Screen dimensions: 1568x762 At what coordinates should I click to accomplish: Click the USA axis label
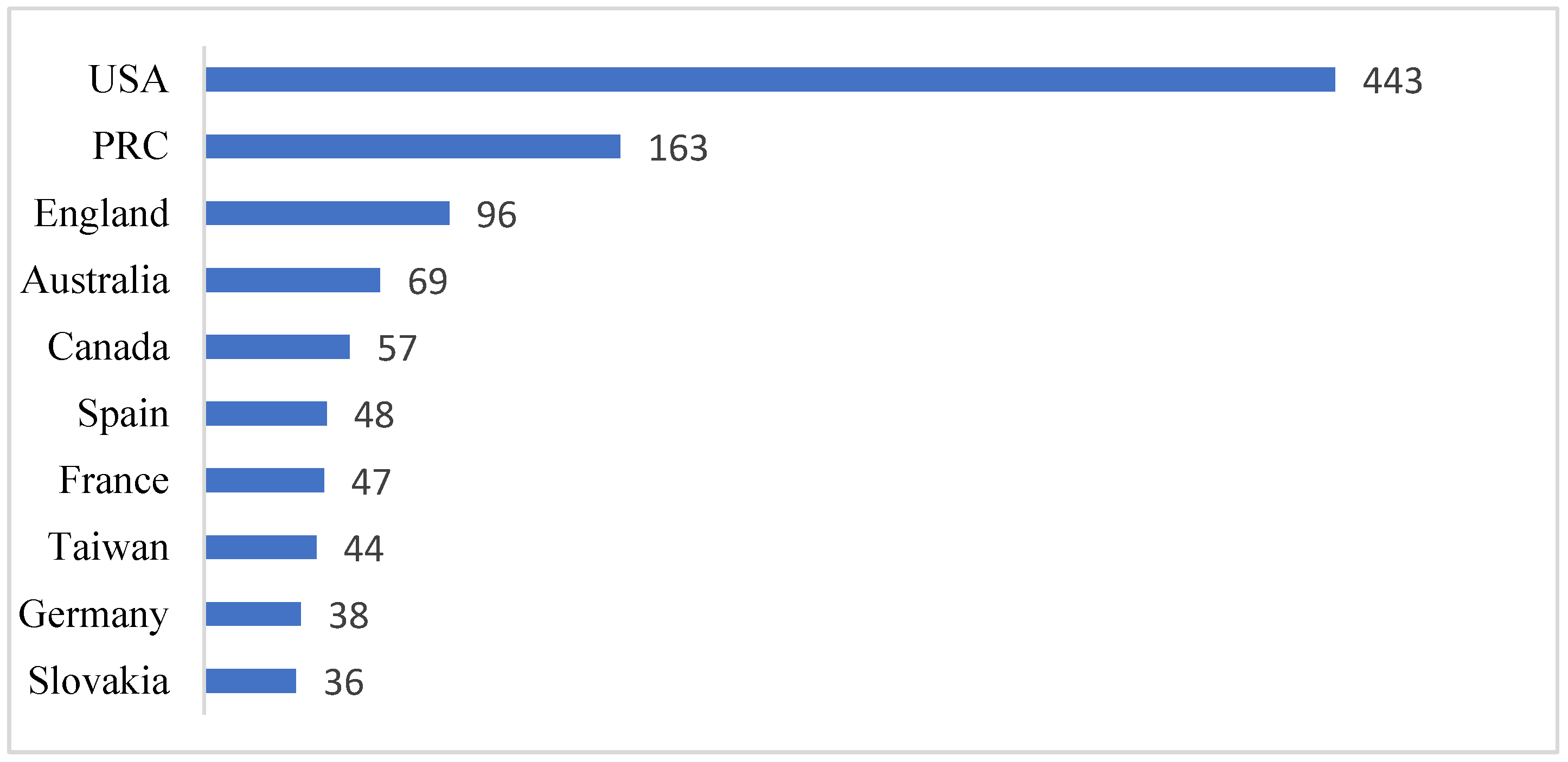pyautogui.click(x=129, y=79)
